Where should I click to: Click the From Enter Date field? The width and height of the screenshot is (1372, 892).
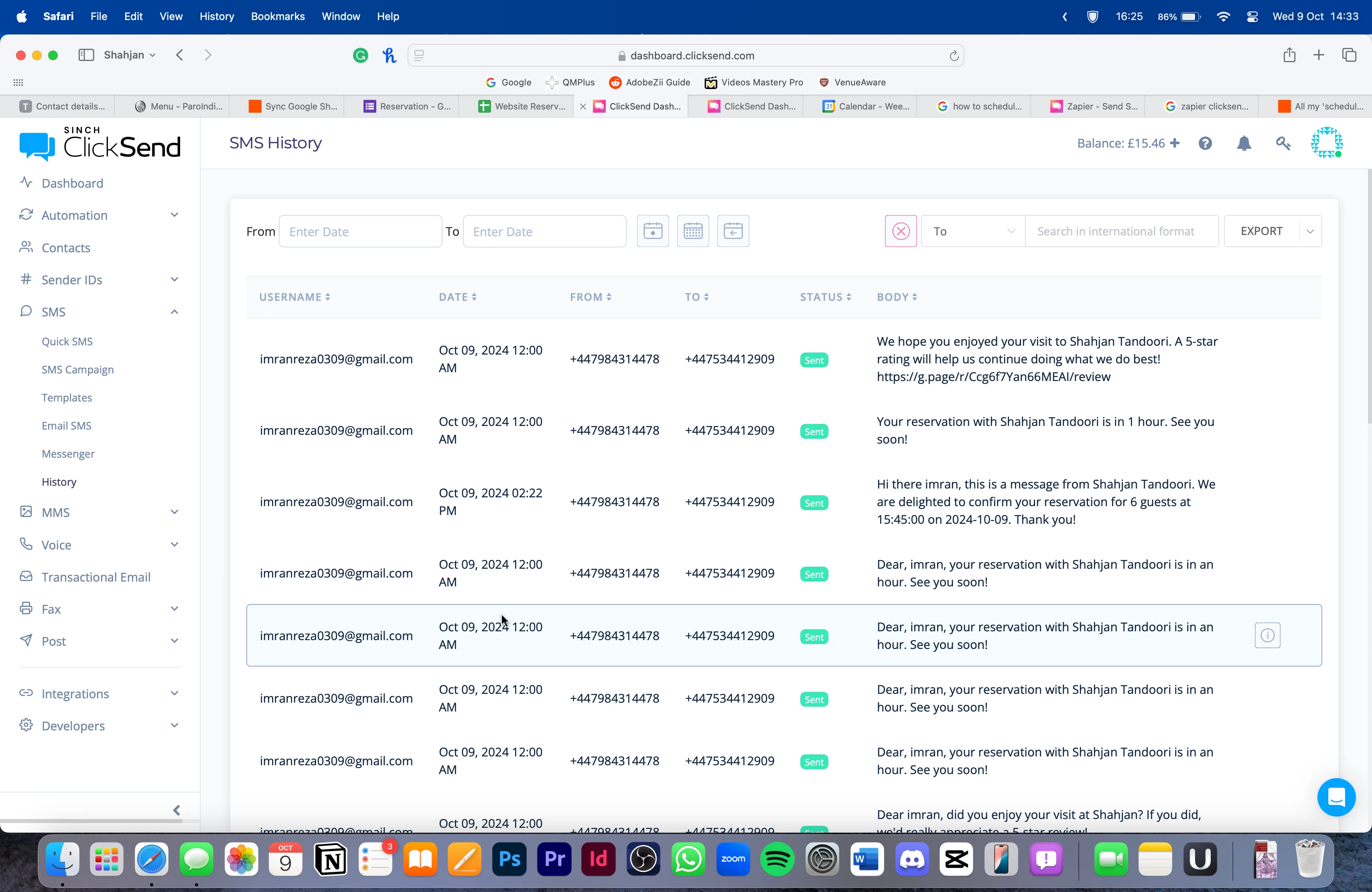click(360, 232)
